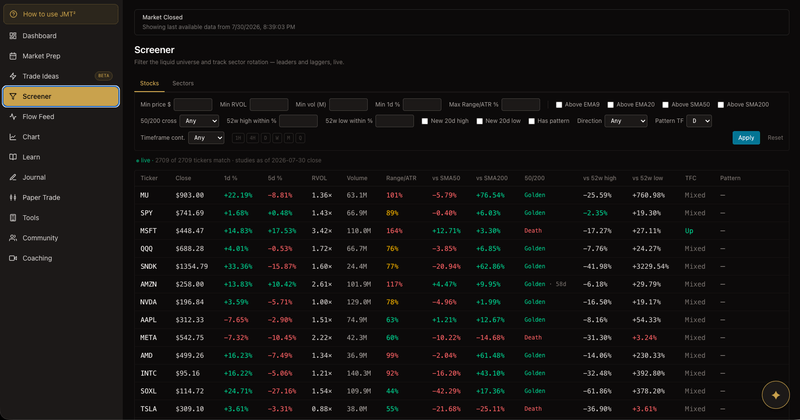Select the NVDA ticker

[x=148, y=302]
